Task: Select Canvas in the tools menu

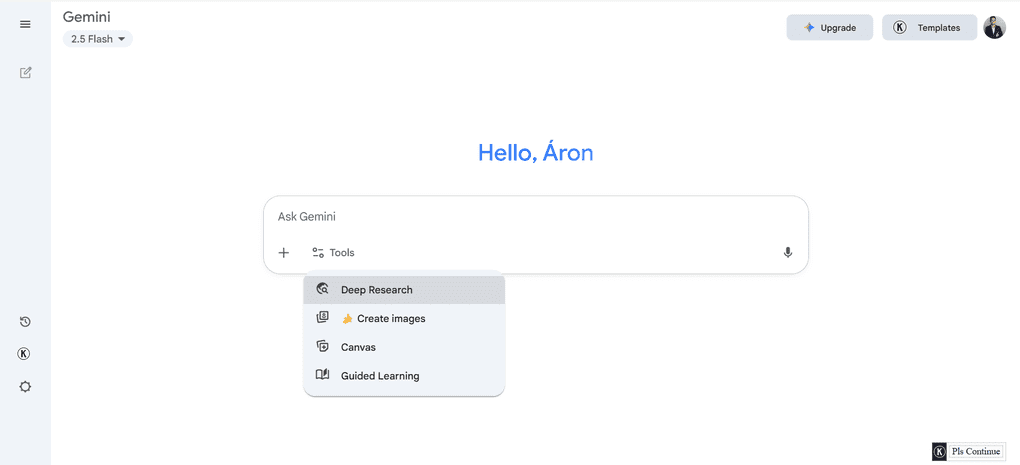Action: click(x=358, y=347)
